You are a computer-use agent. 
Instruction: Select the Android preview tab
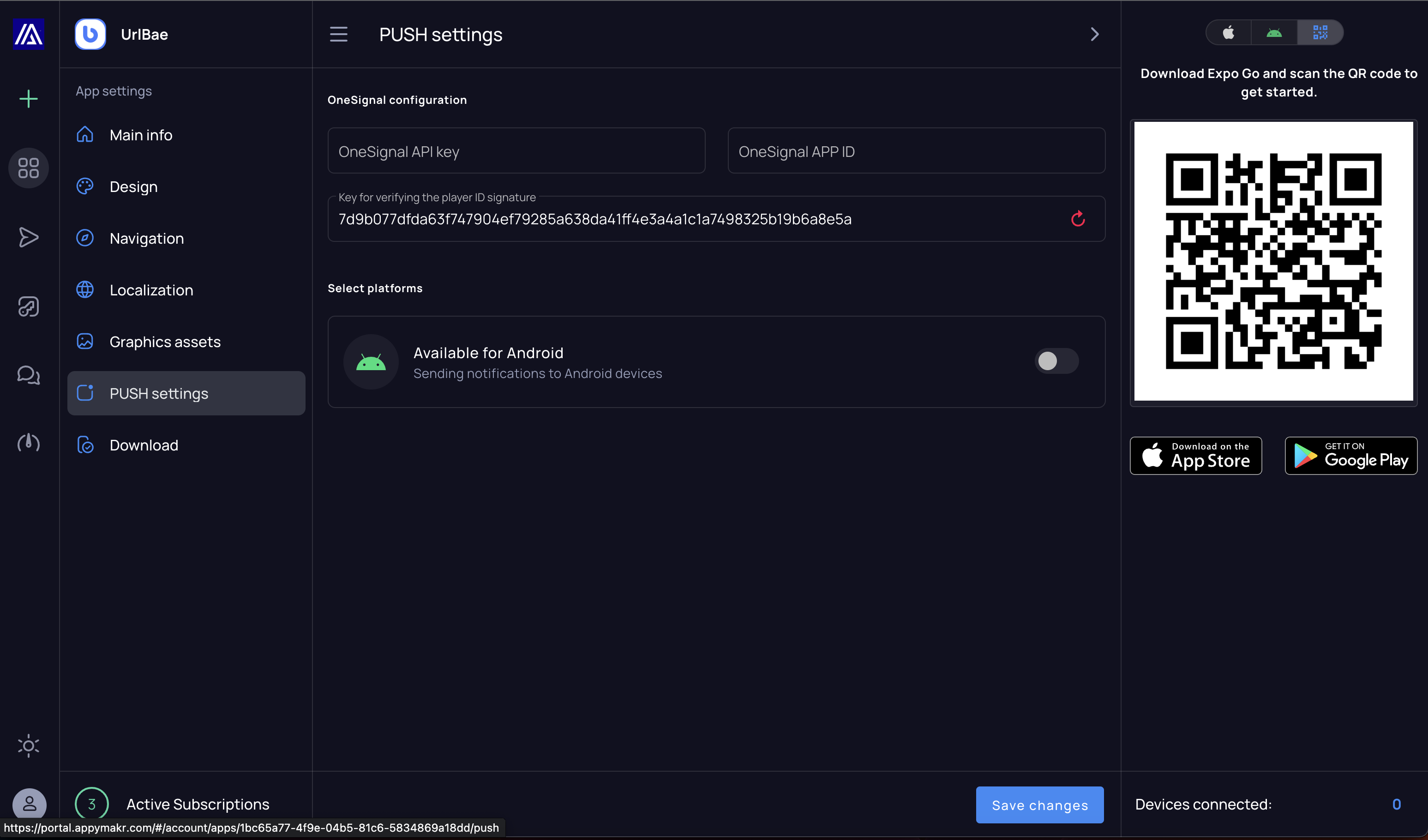(x=1274, y=32)
